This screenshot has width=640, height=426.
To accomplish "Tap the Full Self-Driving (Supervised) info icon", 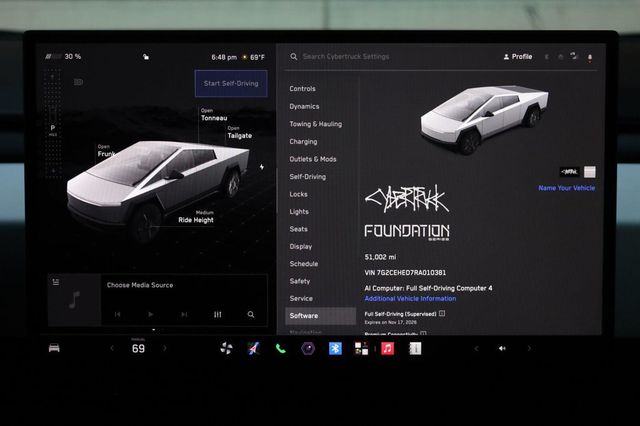I will (442, 313).
